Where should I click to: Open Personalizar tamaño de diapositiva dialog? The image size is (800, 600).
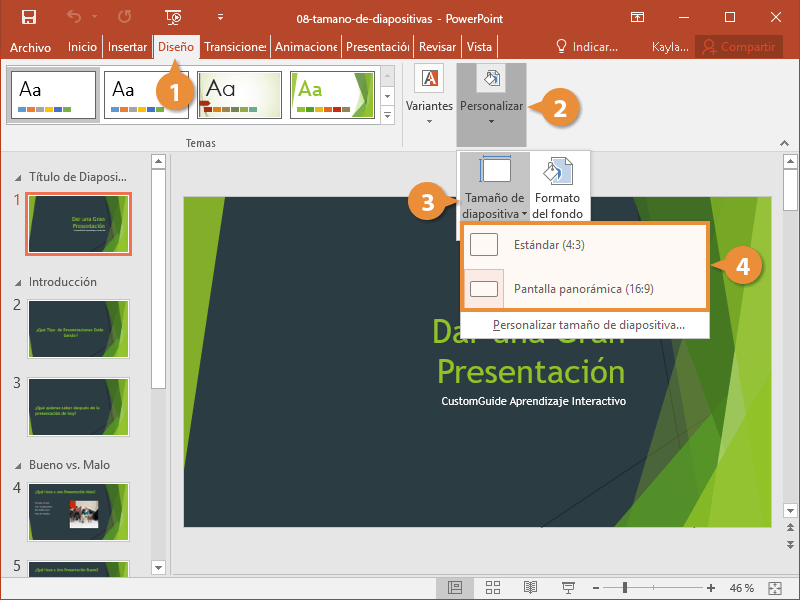588,325
